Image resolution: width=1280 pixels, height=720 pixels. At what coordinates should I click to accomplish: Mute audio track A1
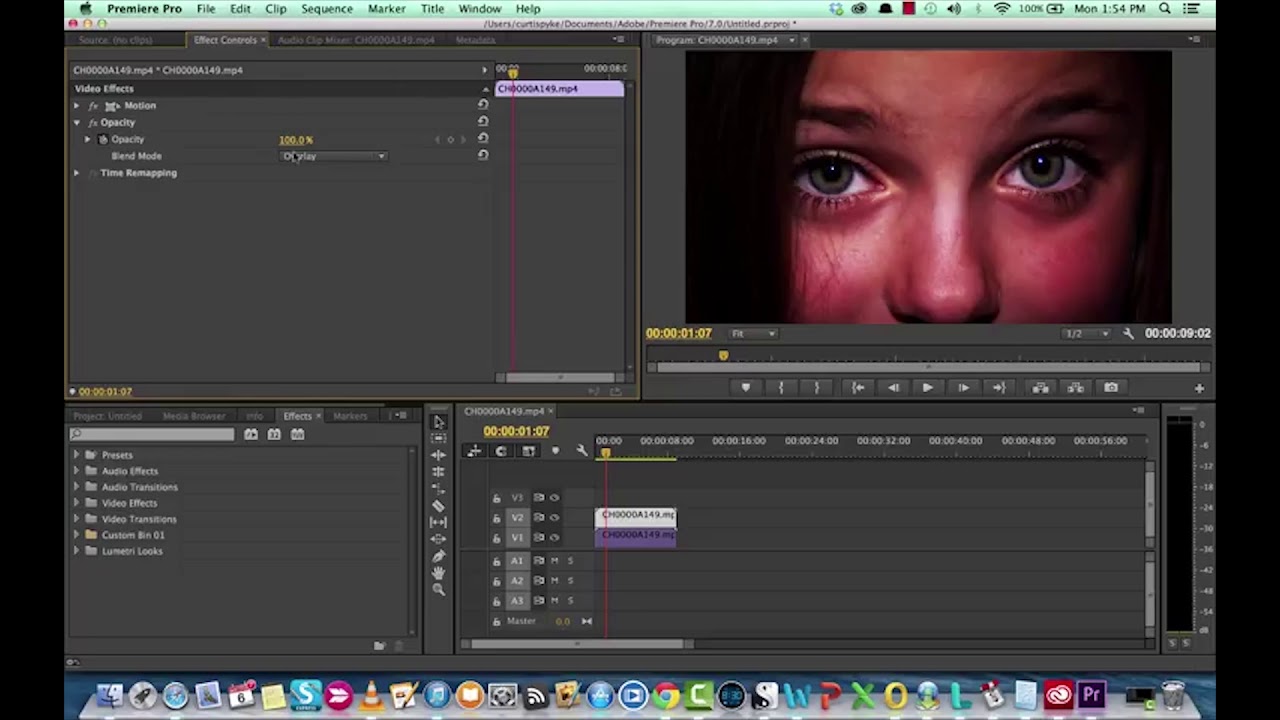pos(555,561)
